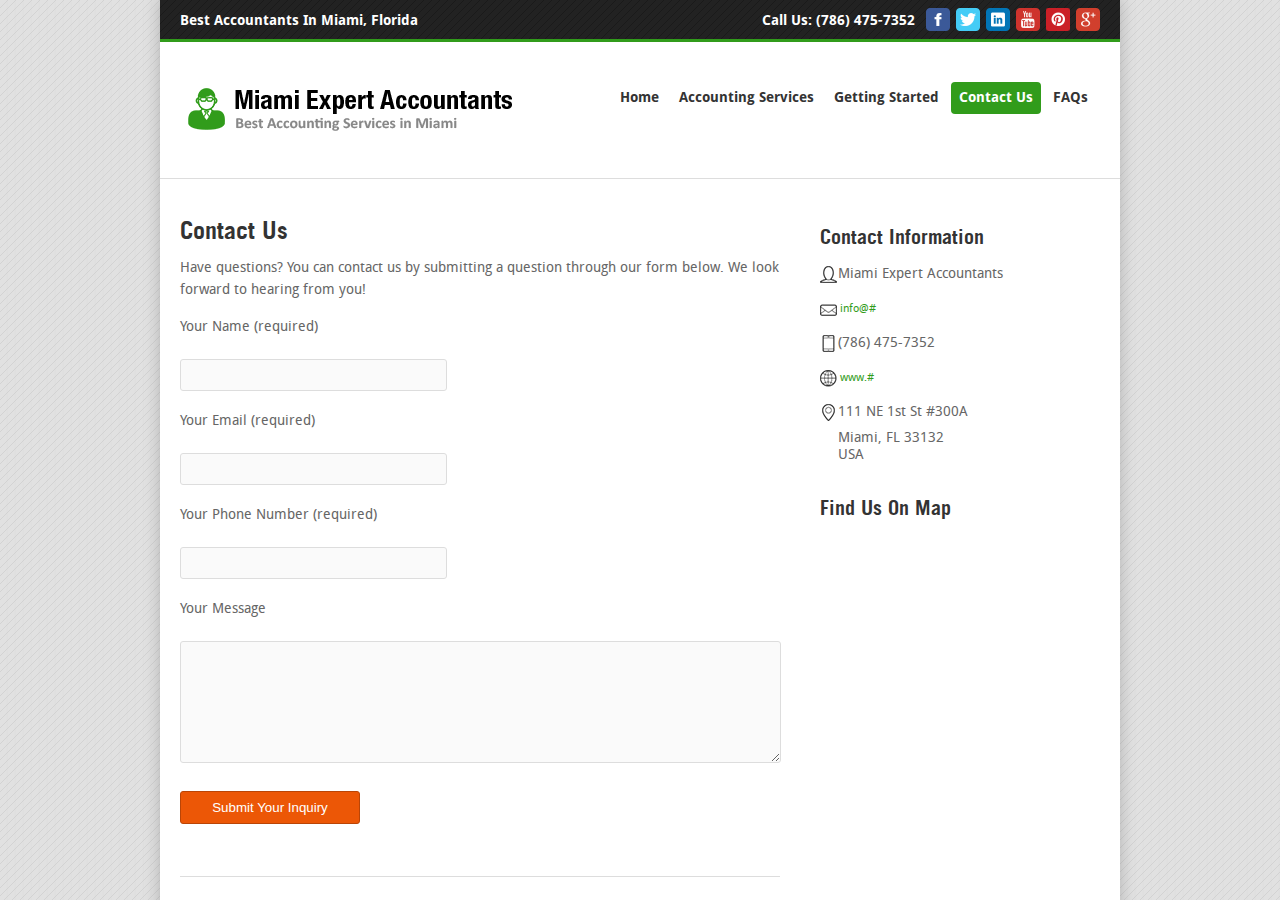Open the Google Plus social icon

1088,20
